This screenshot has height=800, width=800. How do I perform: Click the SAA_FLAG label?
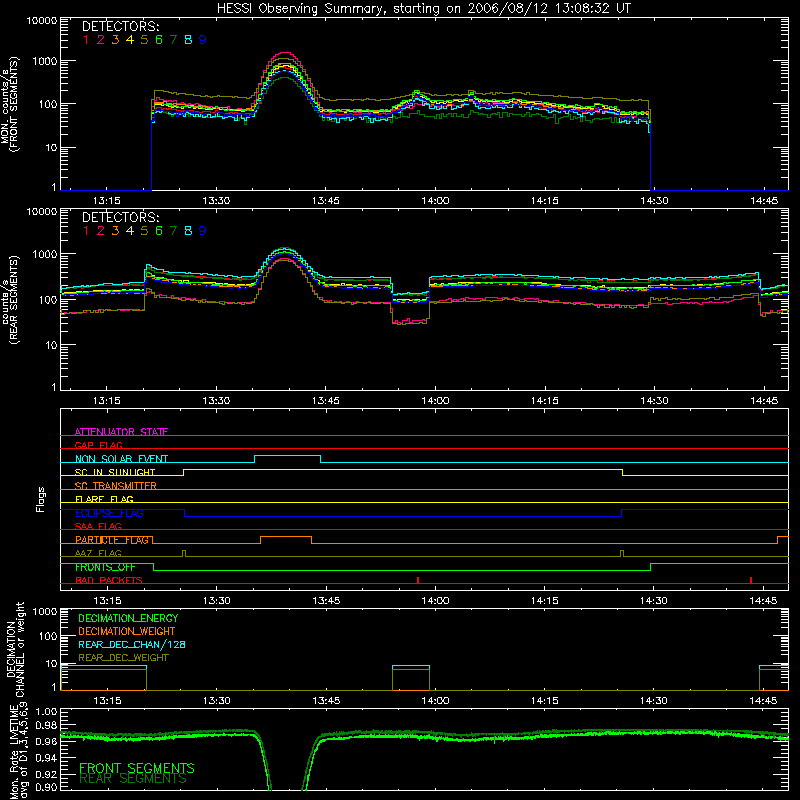[x=98, y=526]
